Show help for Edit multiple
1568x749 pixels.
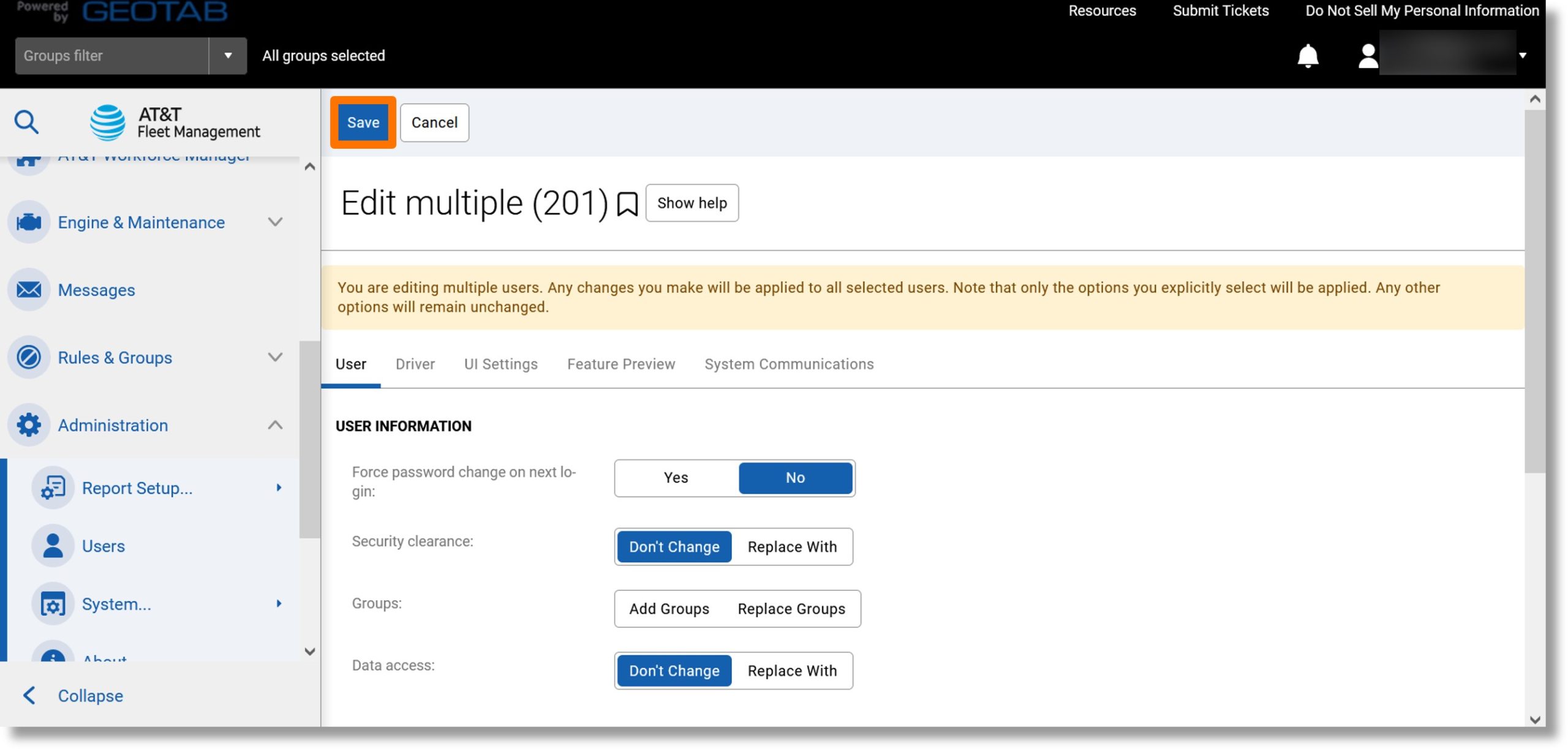coord(692,203)
